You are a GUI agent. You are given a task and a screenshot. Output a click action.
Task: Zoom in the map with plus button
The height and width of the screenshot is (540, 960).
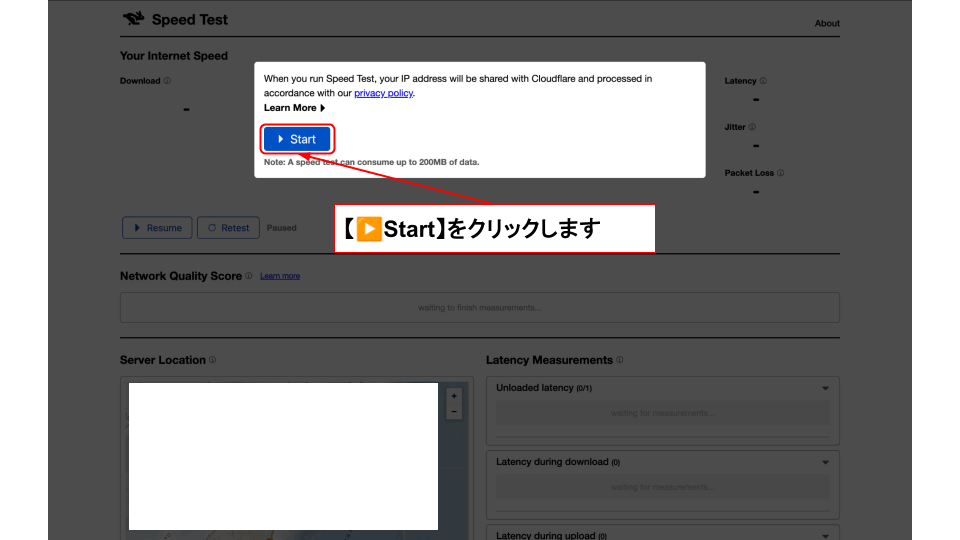point(454,396)
